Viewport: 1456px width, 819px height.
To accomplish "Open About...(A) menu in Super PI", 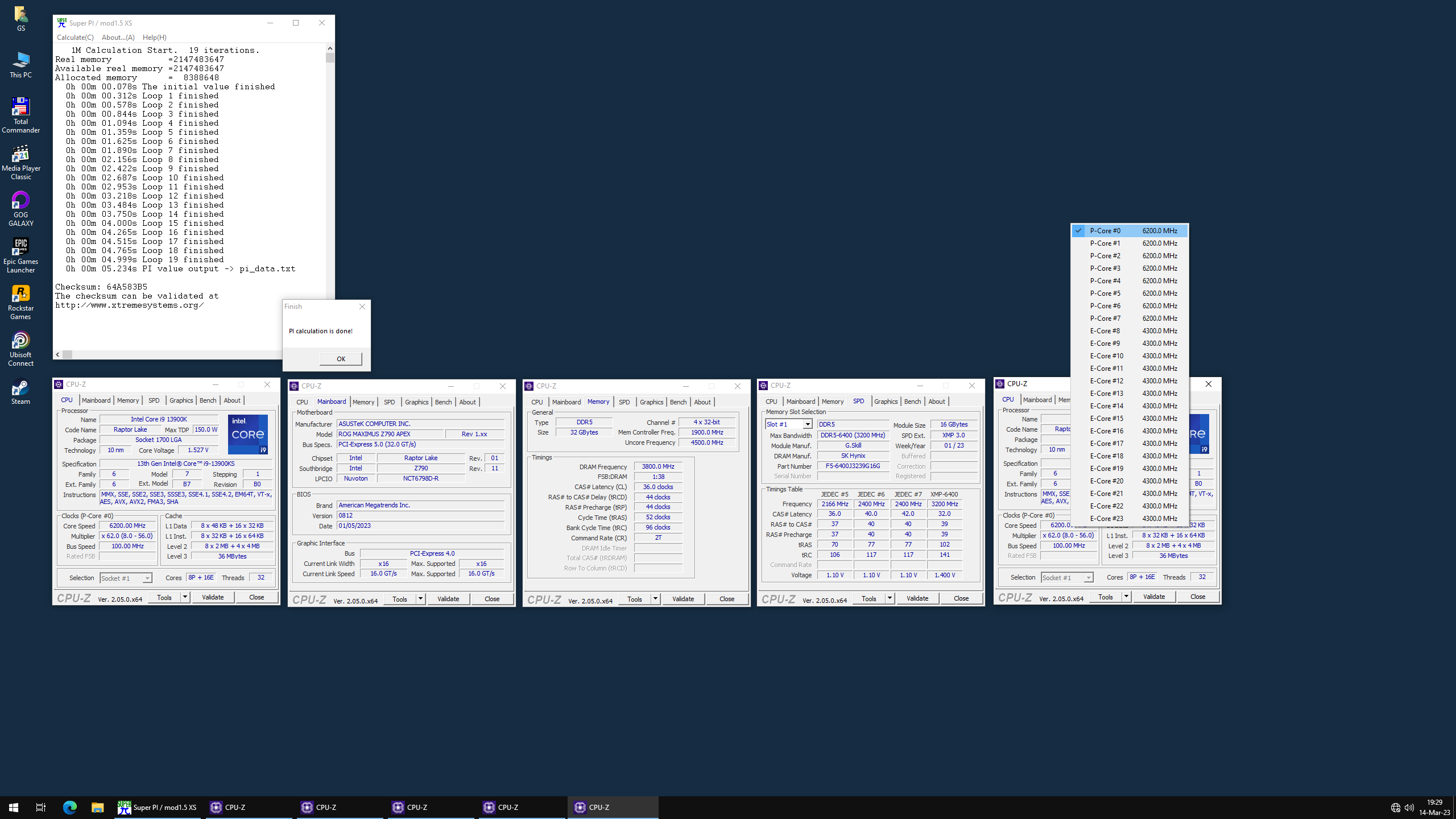I will tap(118, 38).
